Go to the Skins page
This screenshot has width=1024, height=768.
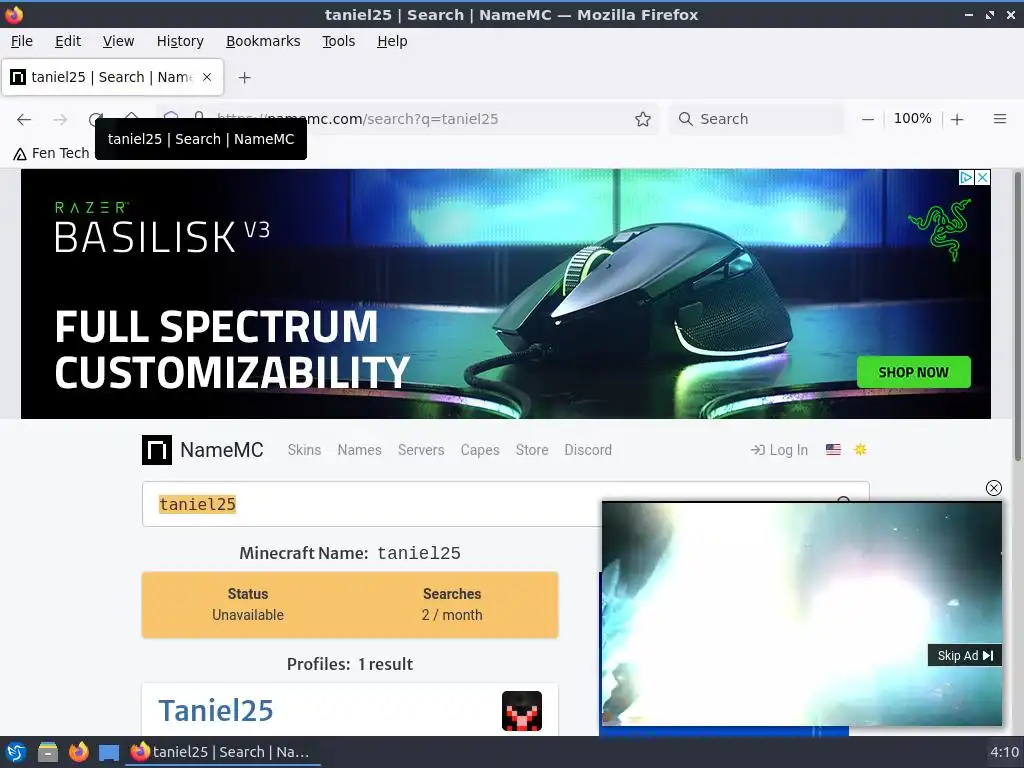click(304, 450)
